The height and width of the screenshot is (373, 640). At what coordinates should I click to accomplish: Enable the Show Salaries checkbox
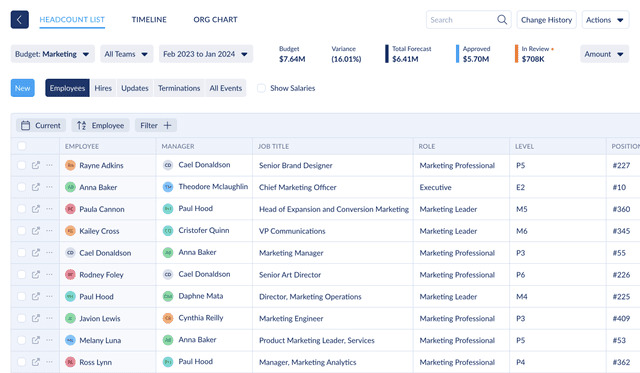coord(261,88)
